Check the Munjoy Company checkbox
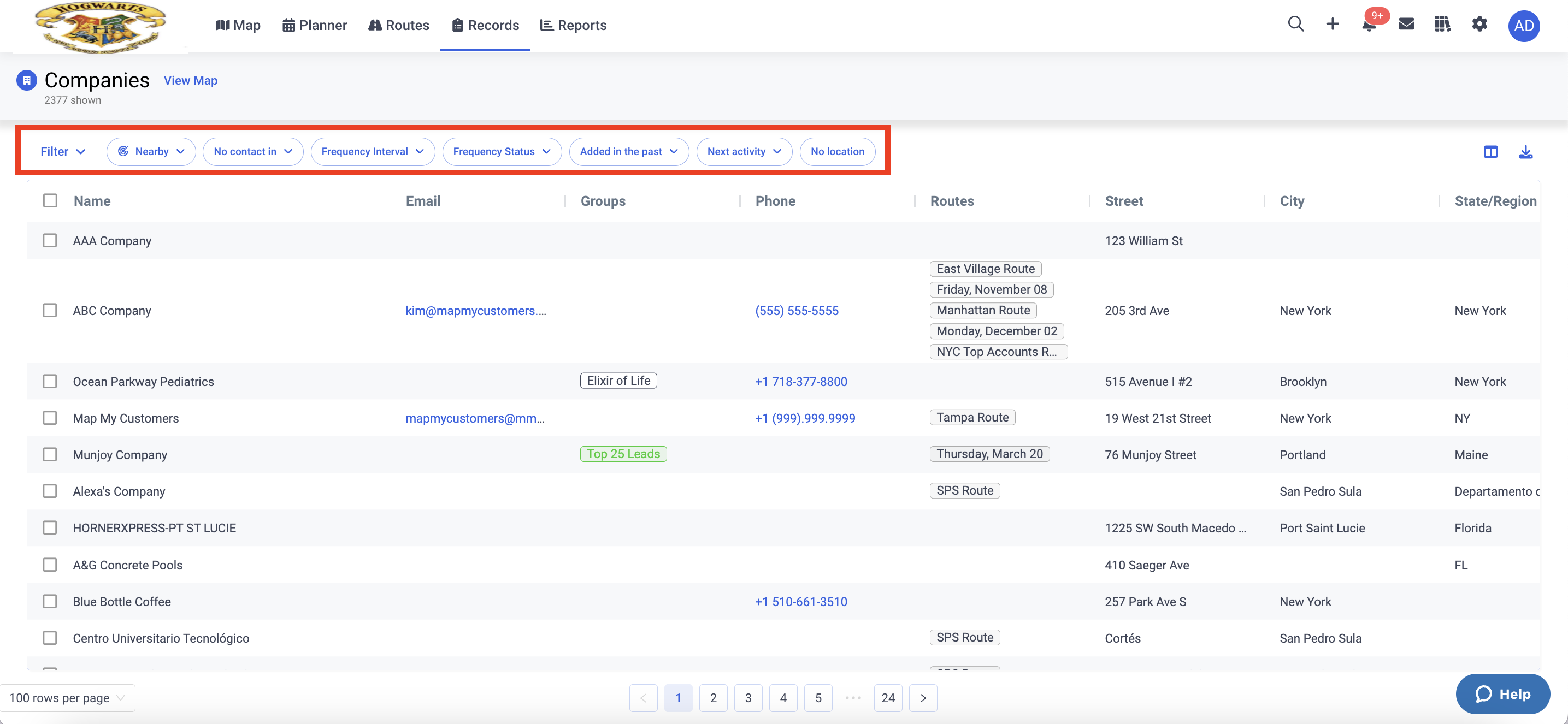1568x724 pixels. (x=50, y=454)
